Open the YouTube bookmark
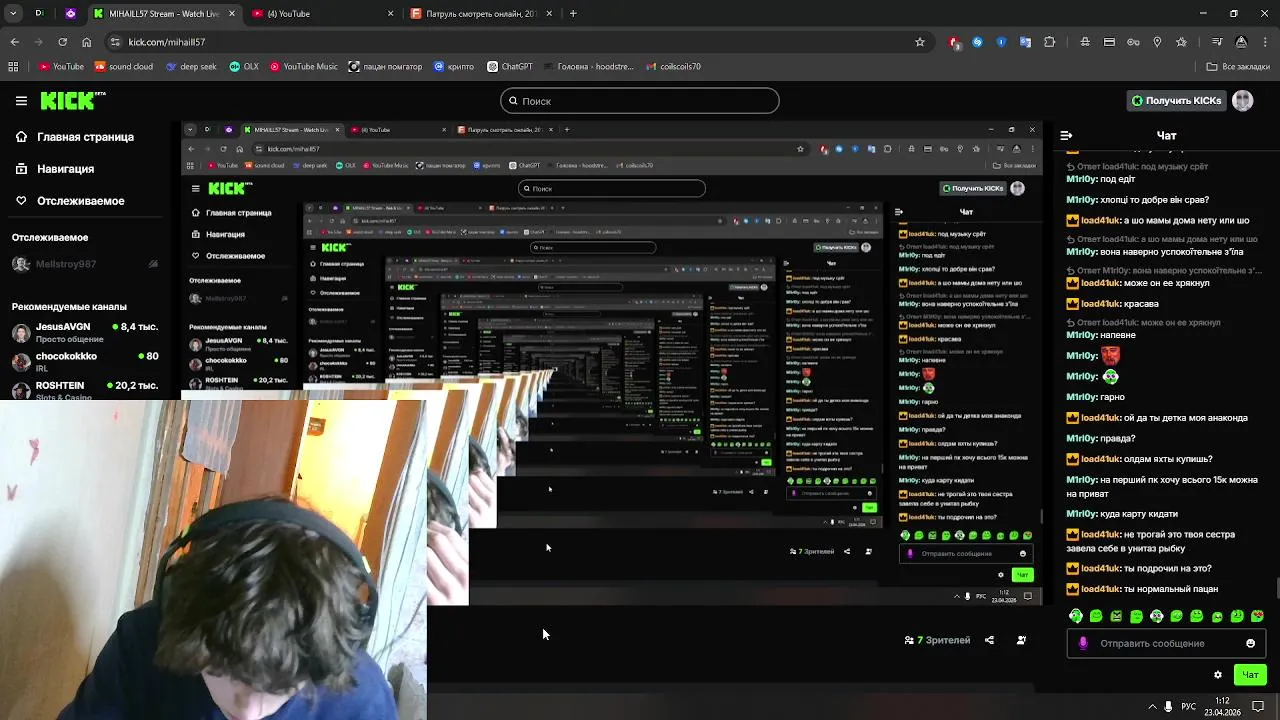This screenshot has height=720, width=1280. [x=61, y=67]
